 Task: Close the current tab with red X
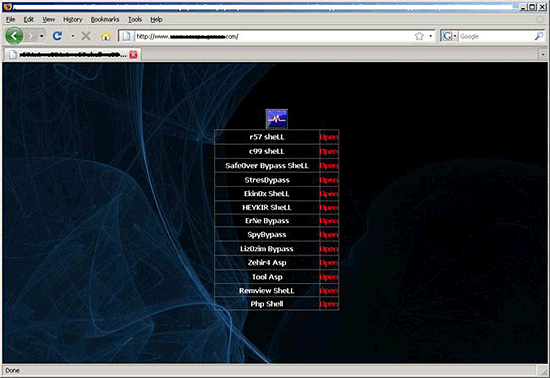[x=133, y=54]
